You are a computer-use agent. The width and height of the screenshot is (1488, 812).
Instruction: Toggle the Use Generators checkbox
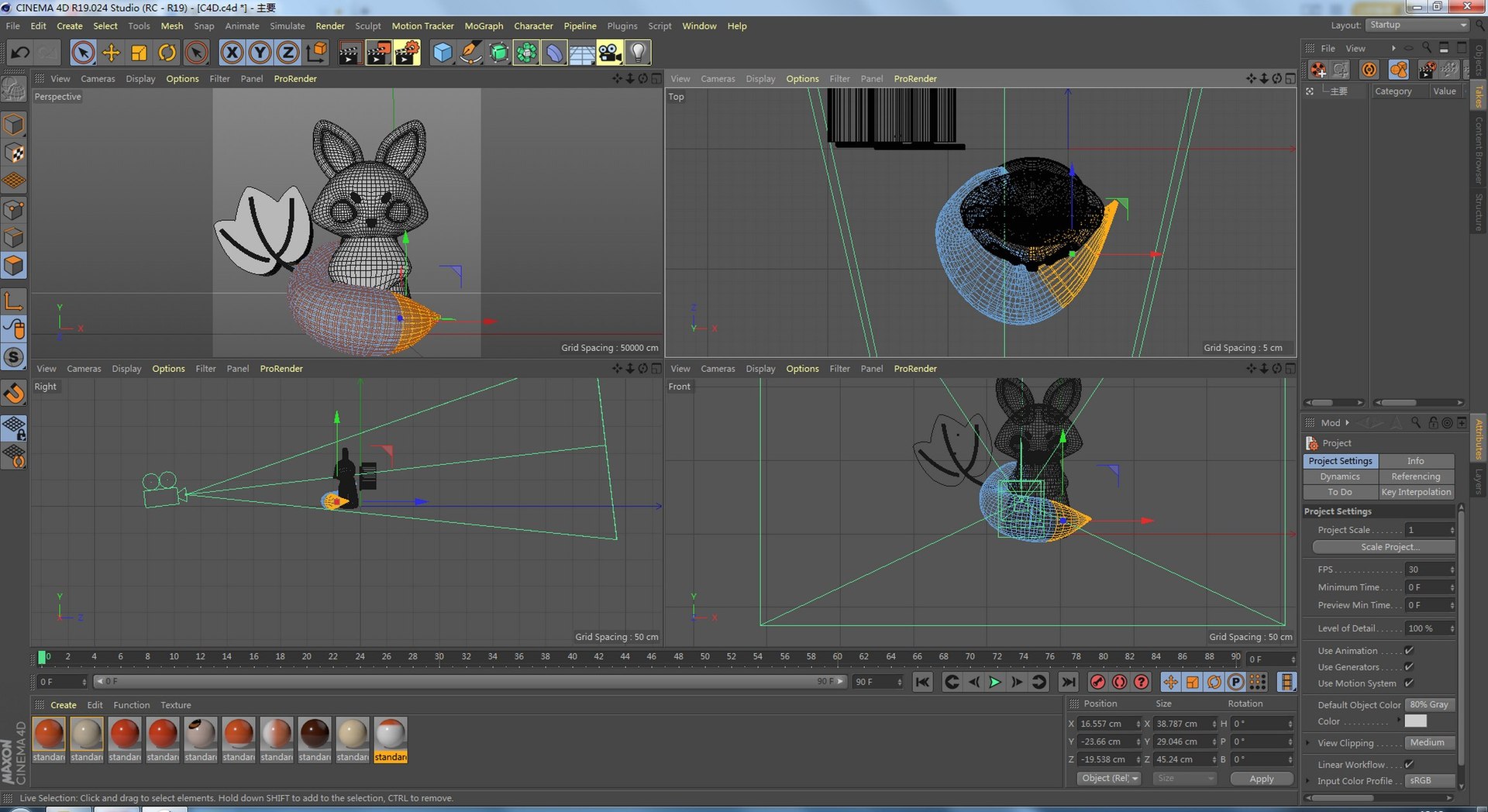1409,667
